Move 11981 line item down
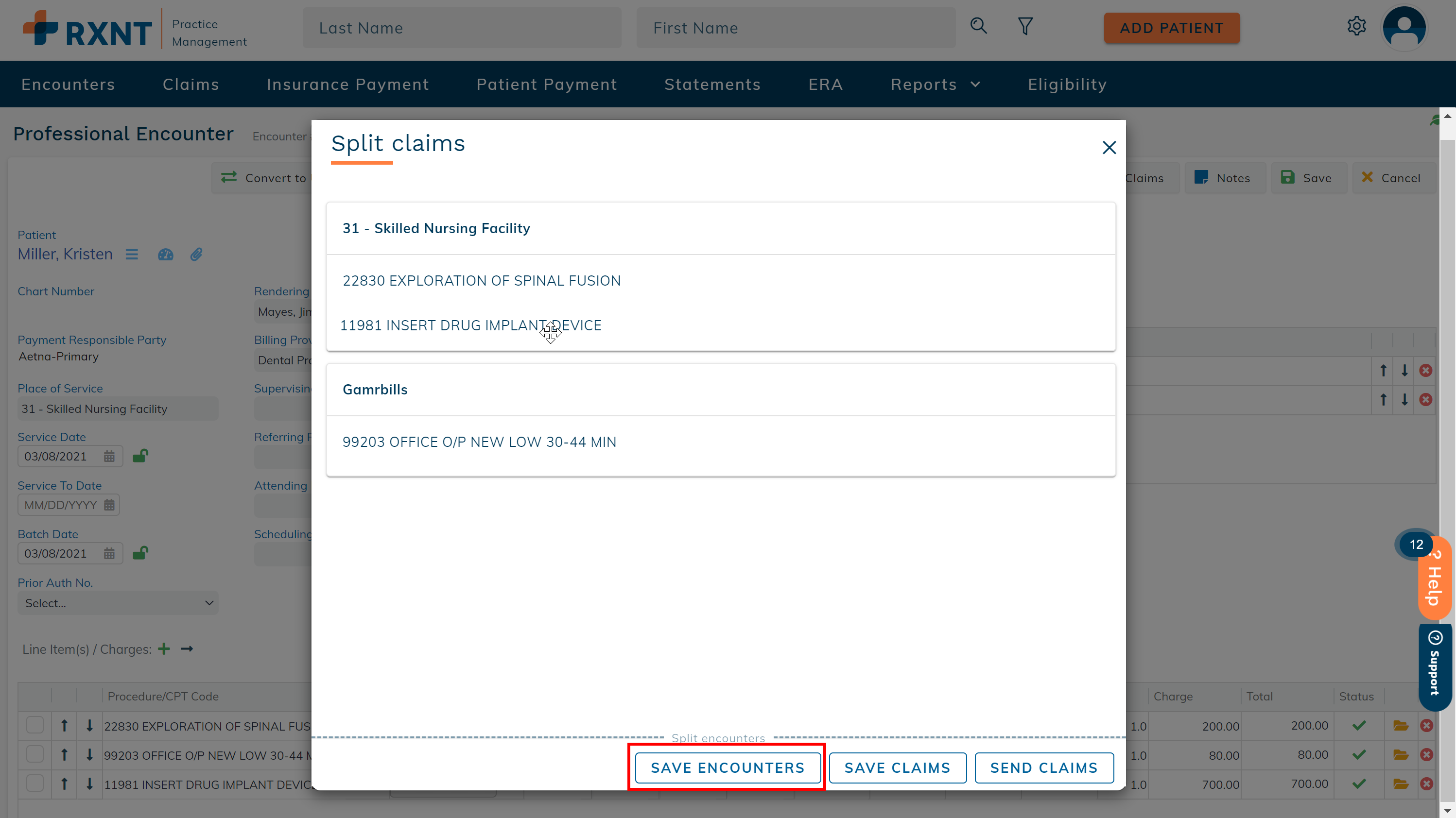This screenshot has width=1456, height=818. pyautogui.click(x=89, y=784)
